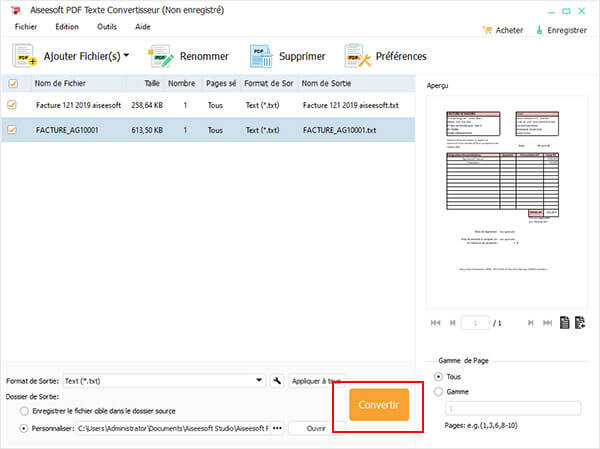The width and height of the screenshot is (600, 449).
Task: Go to previous page in preview
Action: coord(452,323)
